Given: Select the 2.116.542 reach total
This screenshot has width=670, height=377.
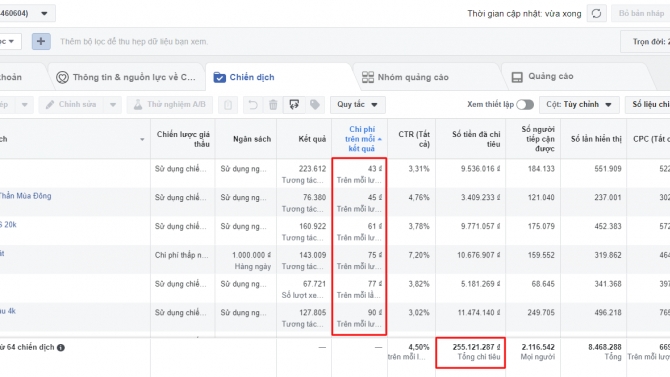Looking at the screenshot, I should (x=538, y=347).
